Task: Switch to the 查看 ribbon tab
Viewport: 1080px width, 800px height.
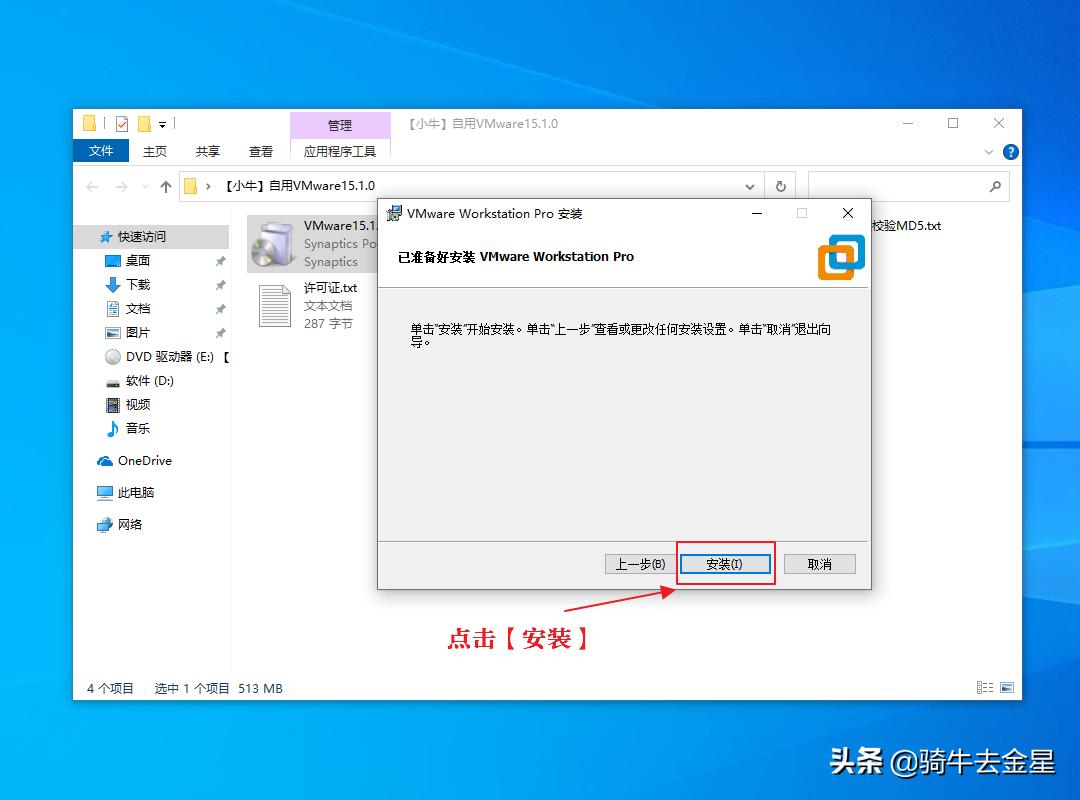Action: click(260, 151)
